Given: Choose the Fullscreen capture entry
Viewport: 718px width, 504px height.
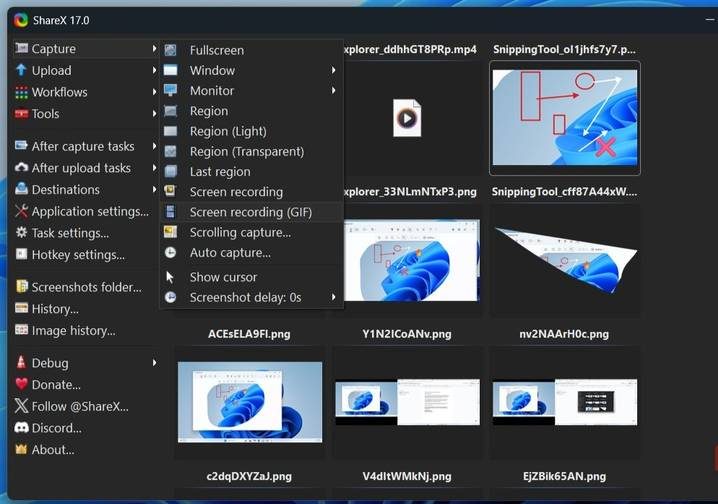Looking at the screenshot, I should click(x=251, y=50).
